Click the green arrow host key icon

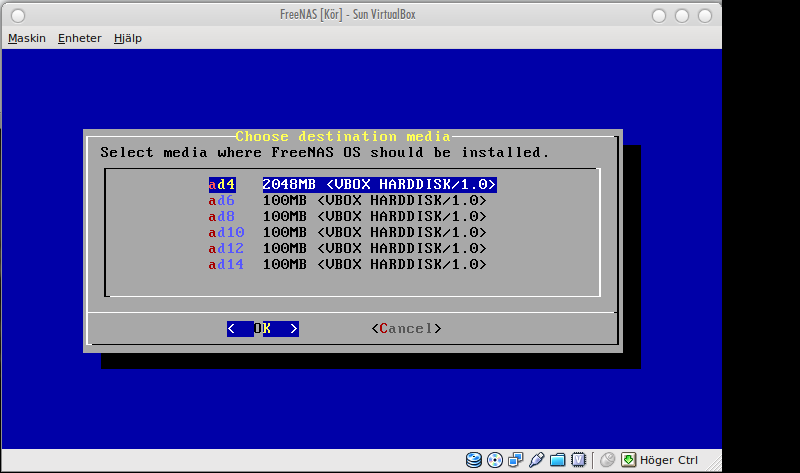coord(629,460)
